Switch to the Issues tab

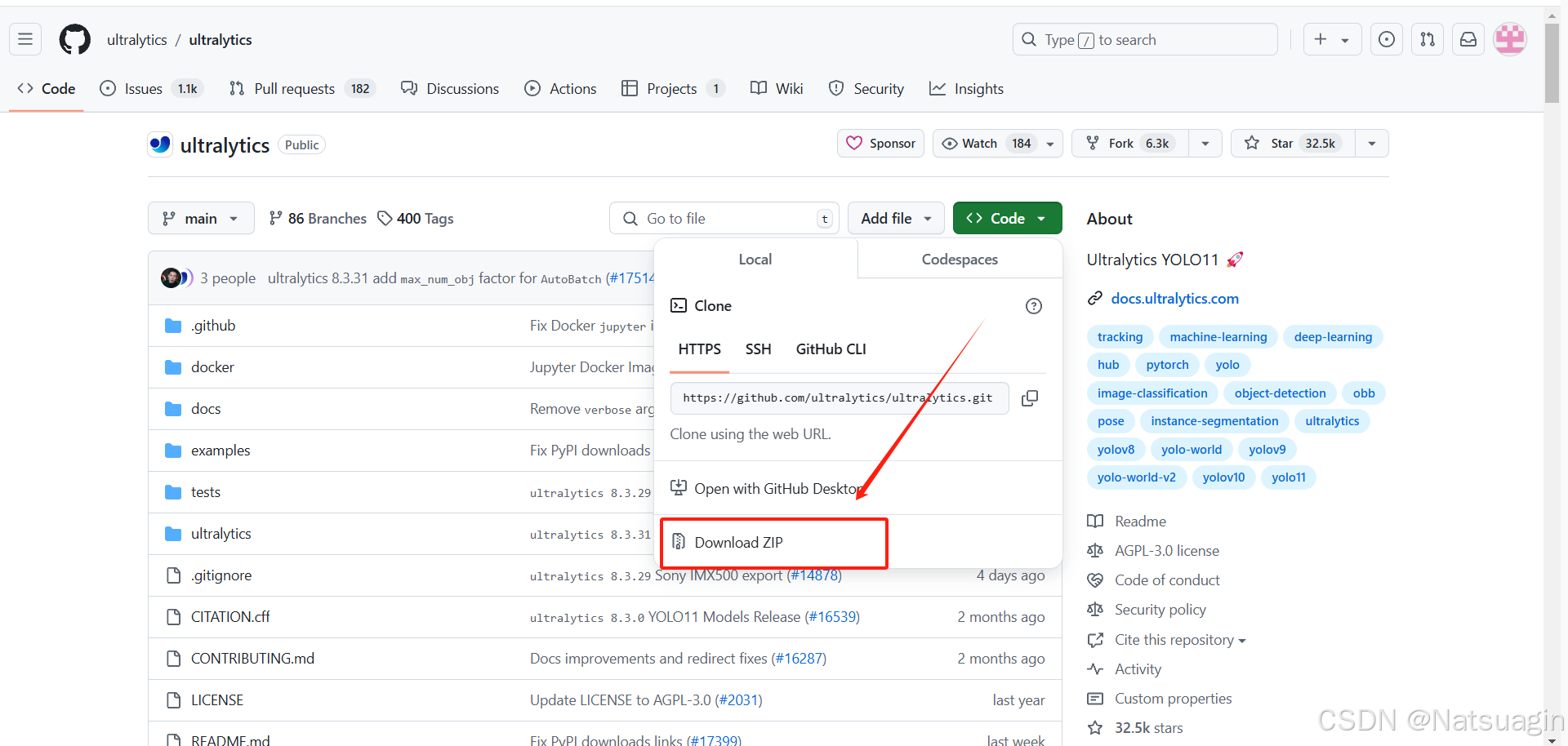(x=151, y=89)
